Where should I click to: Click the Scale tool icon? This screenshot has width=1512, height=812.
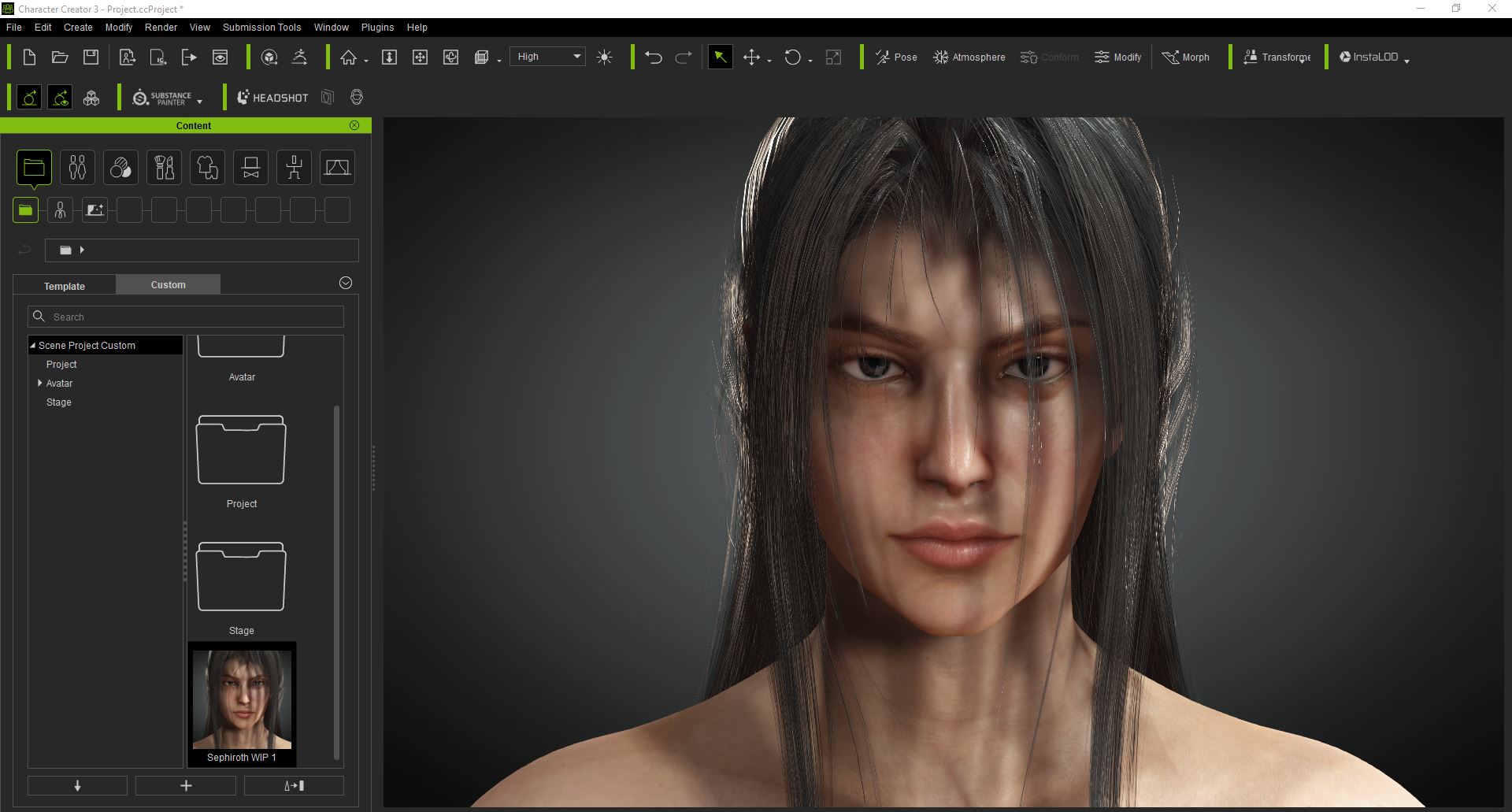click(833, 57)
